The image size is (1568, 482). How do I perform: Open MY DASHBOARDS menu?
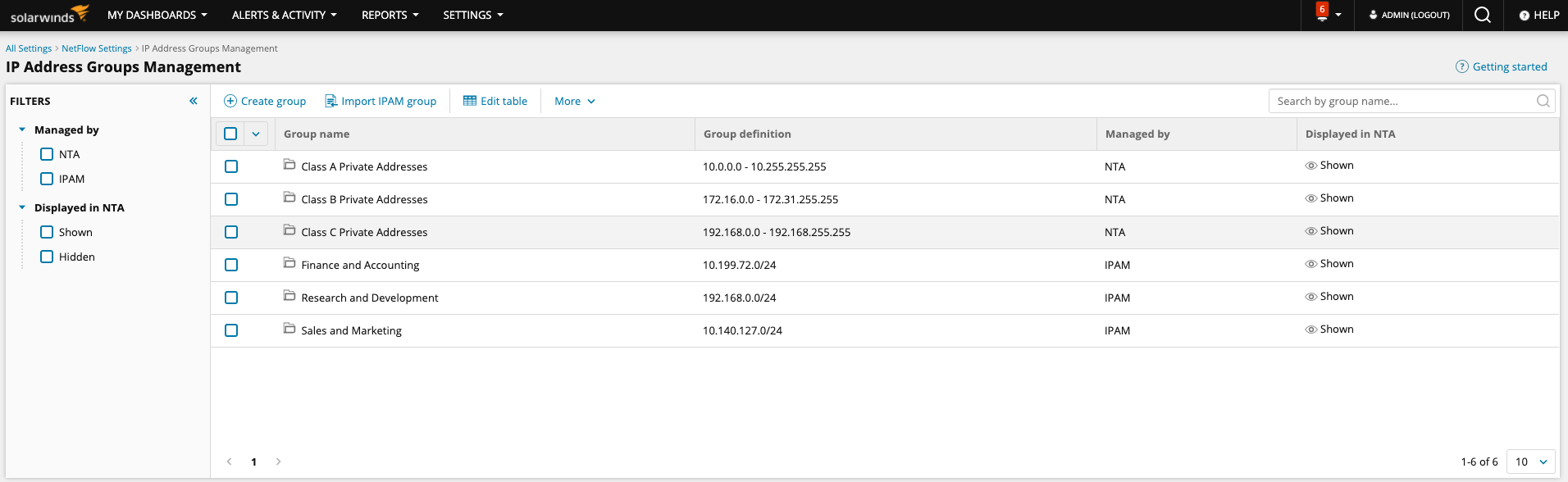[157, 15]
